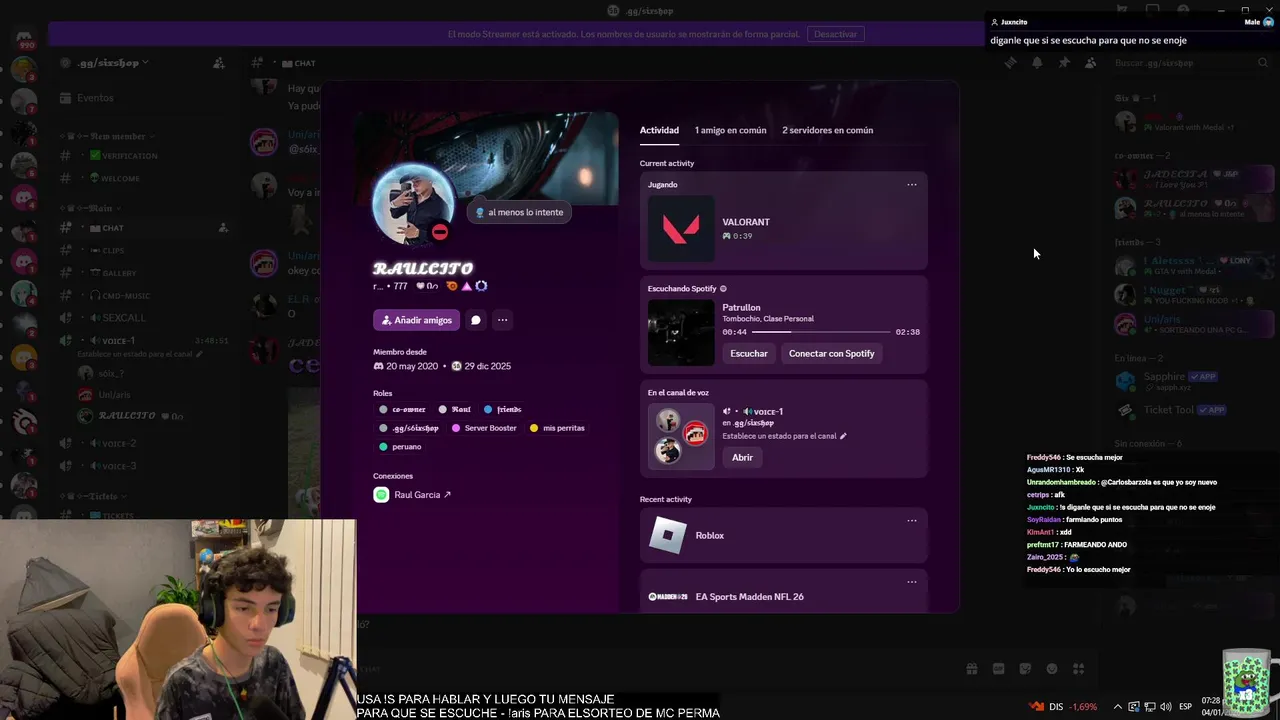Open the 2 servidores en común tab
The image size is (1280, 720).
tap(827, 130)
